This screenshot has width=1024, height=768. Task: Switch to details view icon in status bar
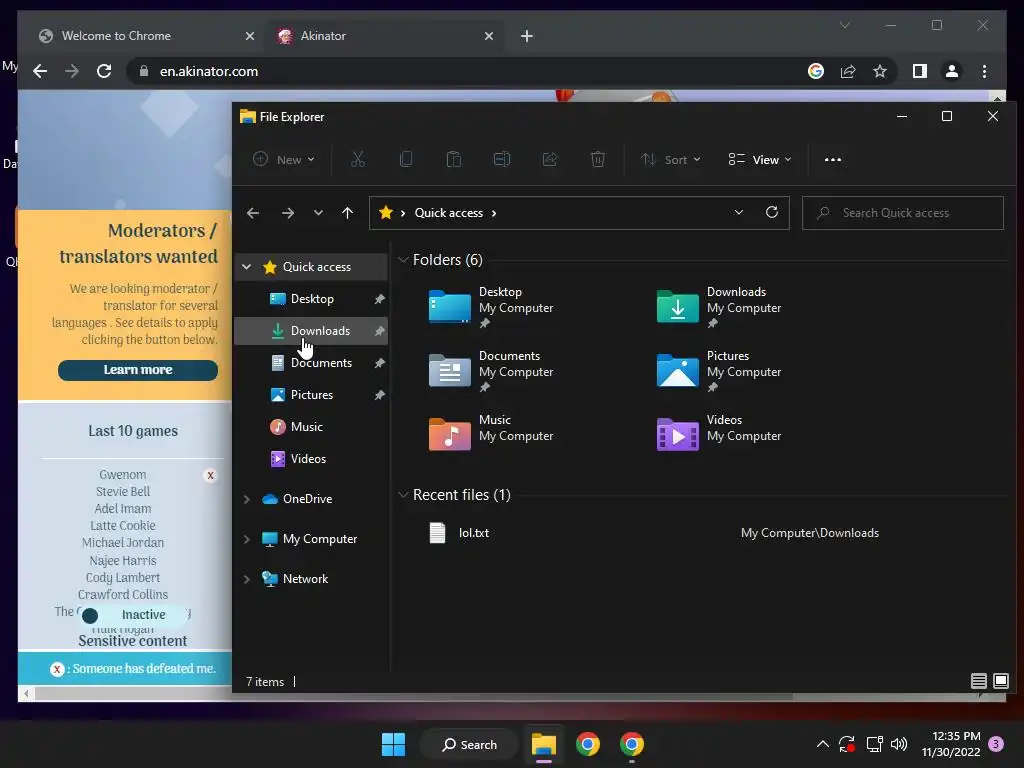click(x=978, y=681)
